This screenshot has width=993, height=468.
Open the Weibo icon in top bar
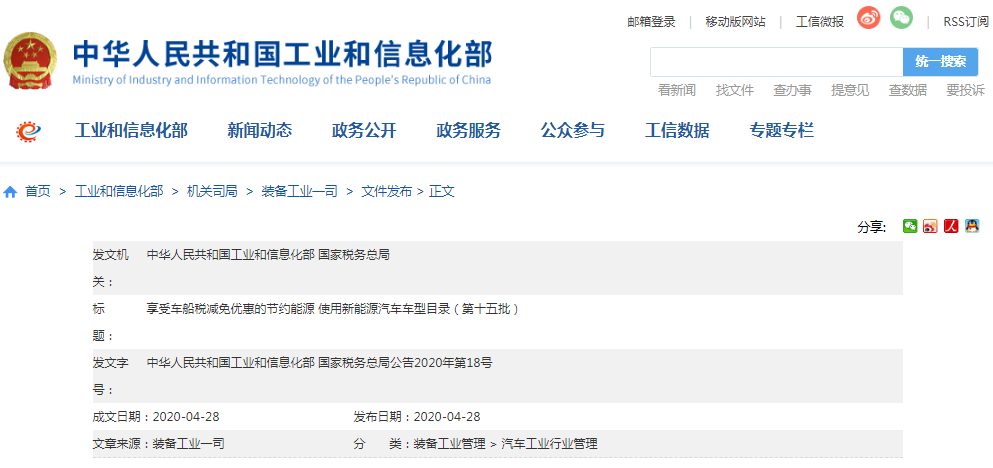tap(868, 19)
